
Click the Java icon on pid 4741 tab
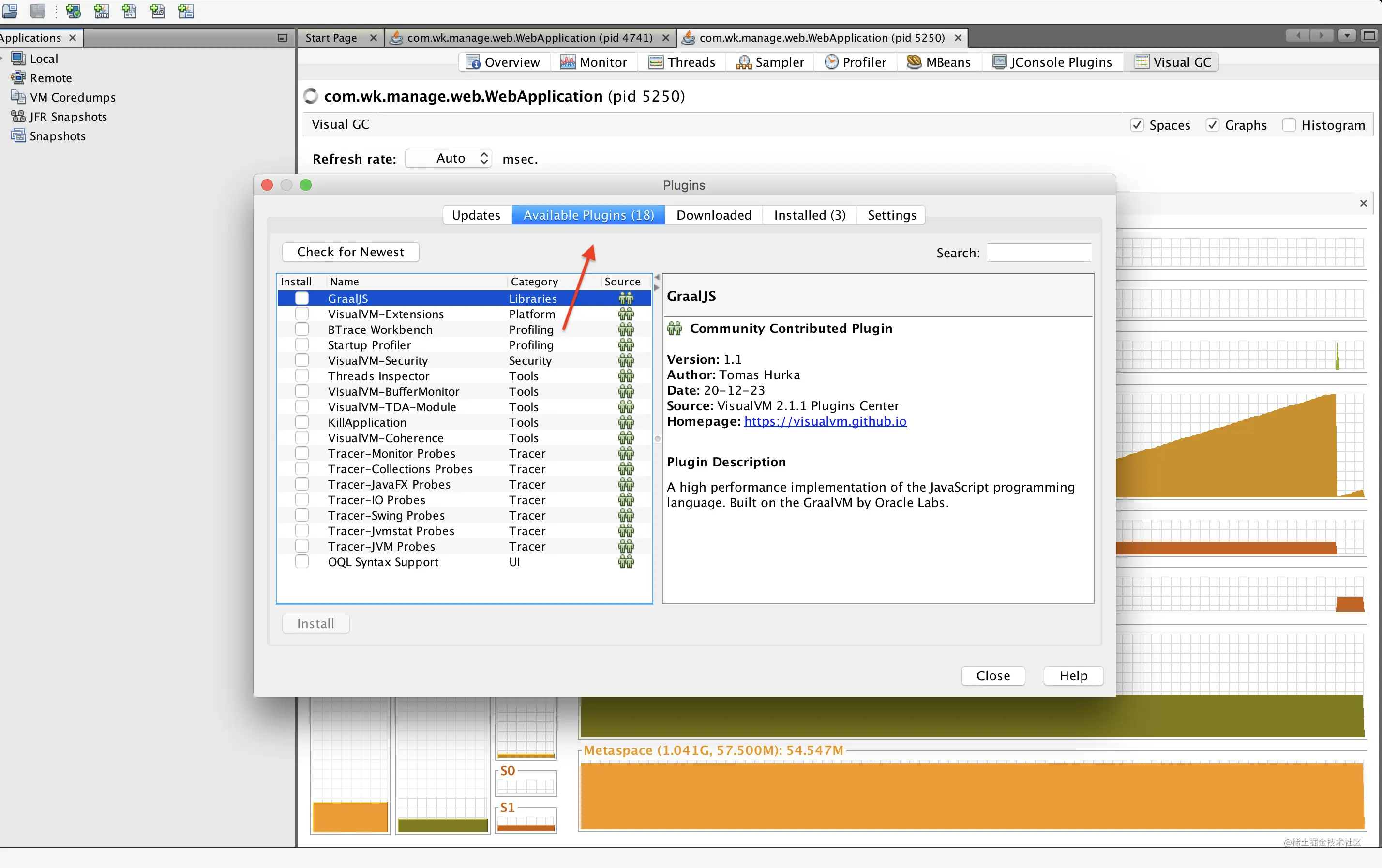coord(396,38)
